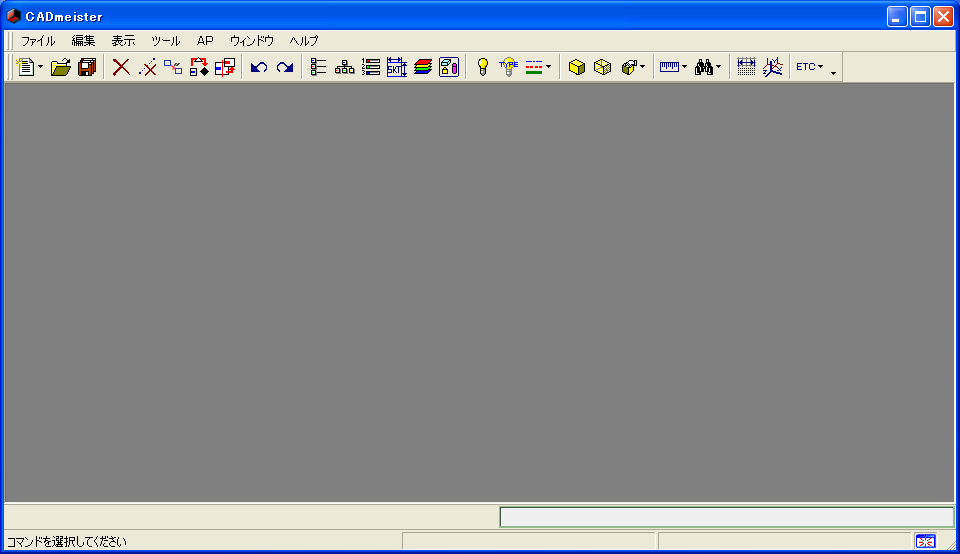Viewport: 960px width, 554px height.
Task: Click the dark red X delete icon
Action: click(x=121, y=67)
